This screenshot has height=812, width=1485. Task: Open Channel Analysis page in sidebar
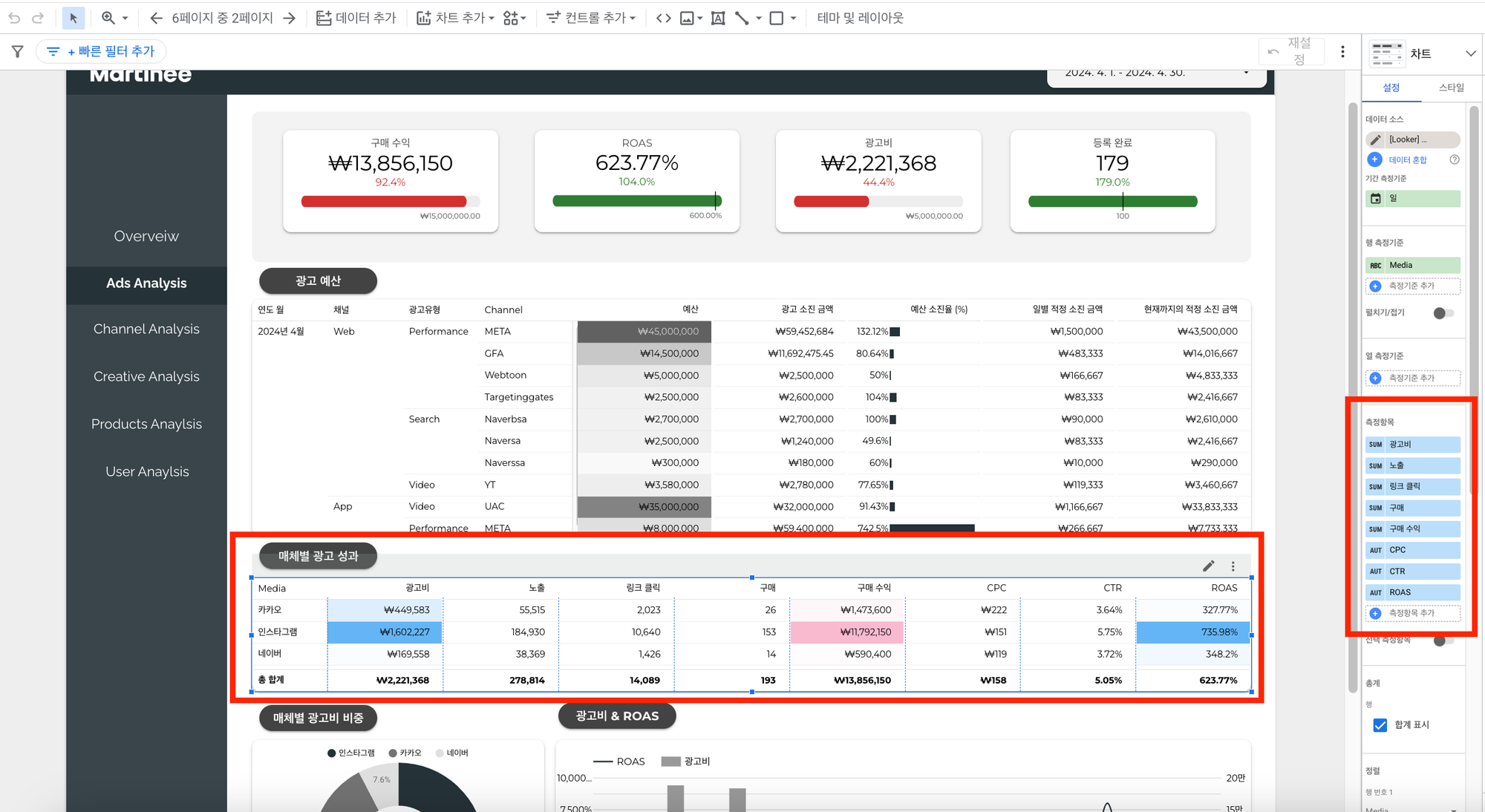(146, 329)
